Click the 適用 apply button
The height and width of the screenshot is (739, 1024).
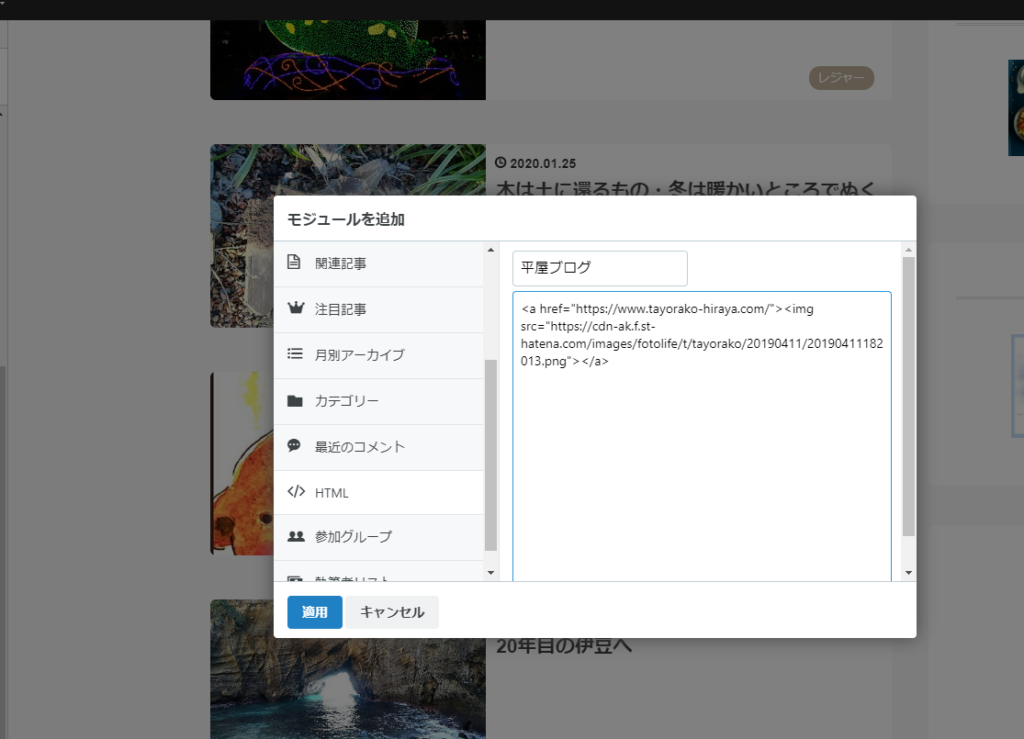click(x=315, y=612)
